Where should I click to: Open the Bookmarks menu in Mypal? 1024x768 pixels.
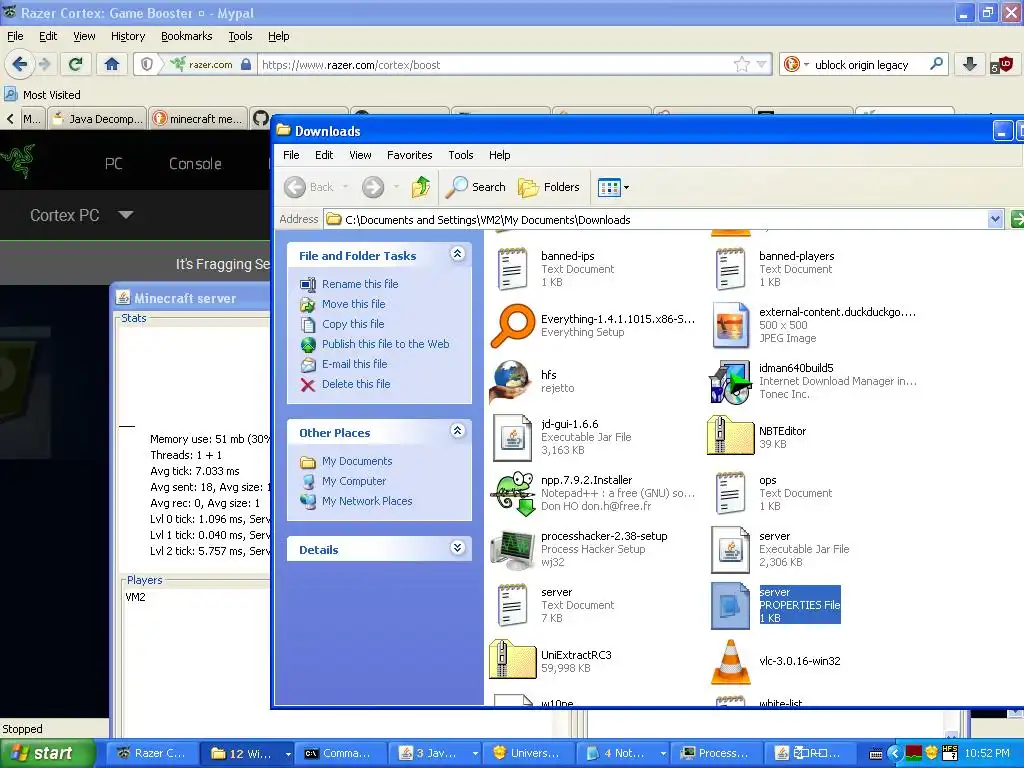187,37
